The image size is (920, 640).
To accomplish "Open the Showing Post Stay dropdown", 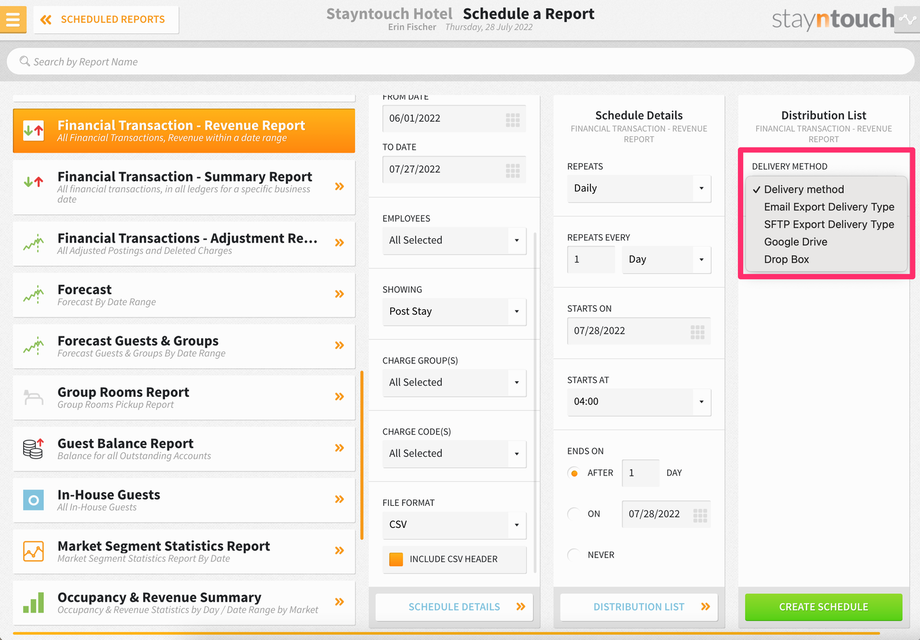I will click(x=454, y=311).
